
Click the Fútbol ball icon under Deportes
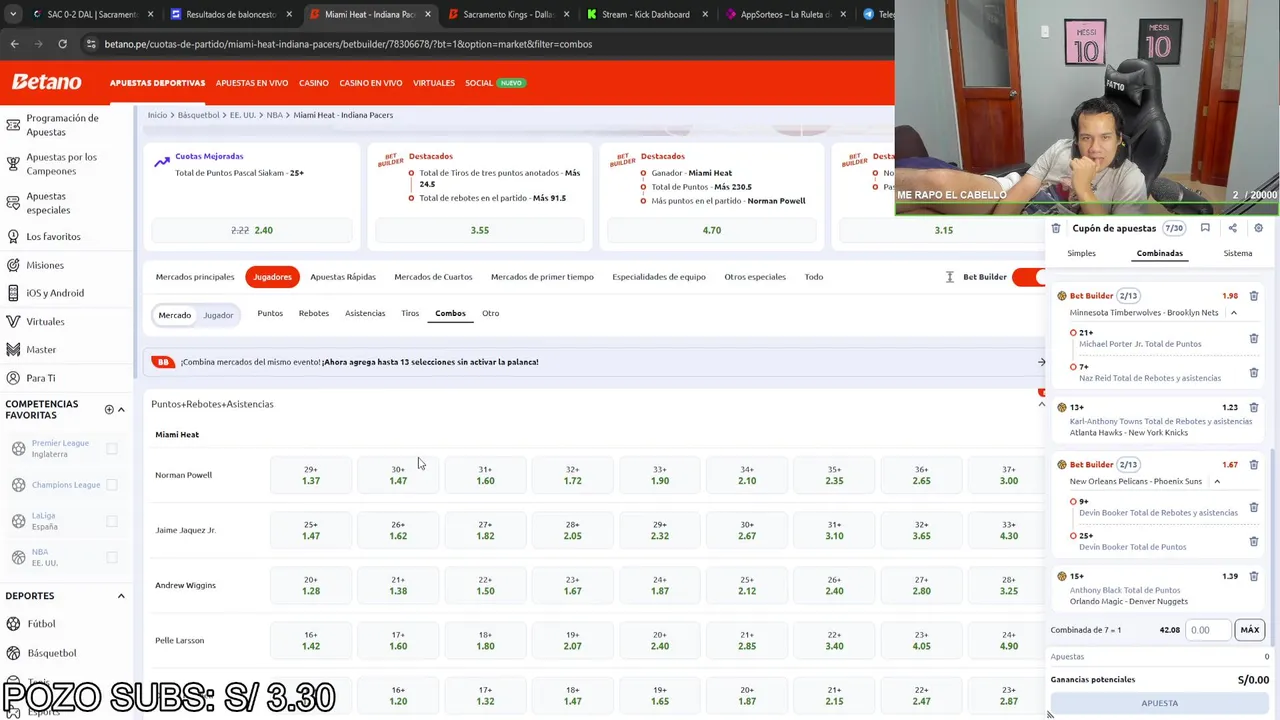pos(14,624)
